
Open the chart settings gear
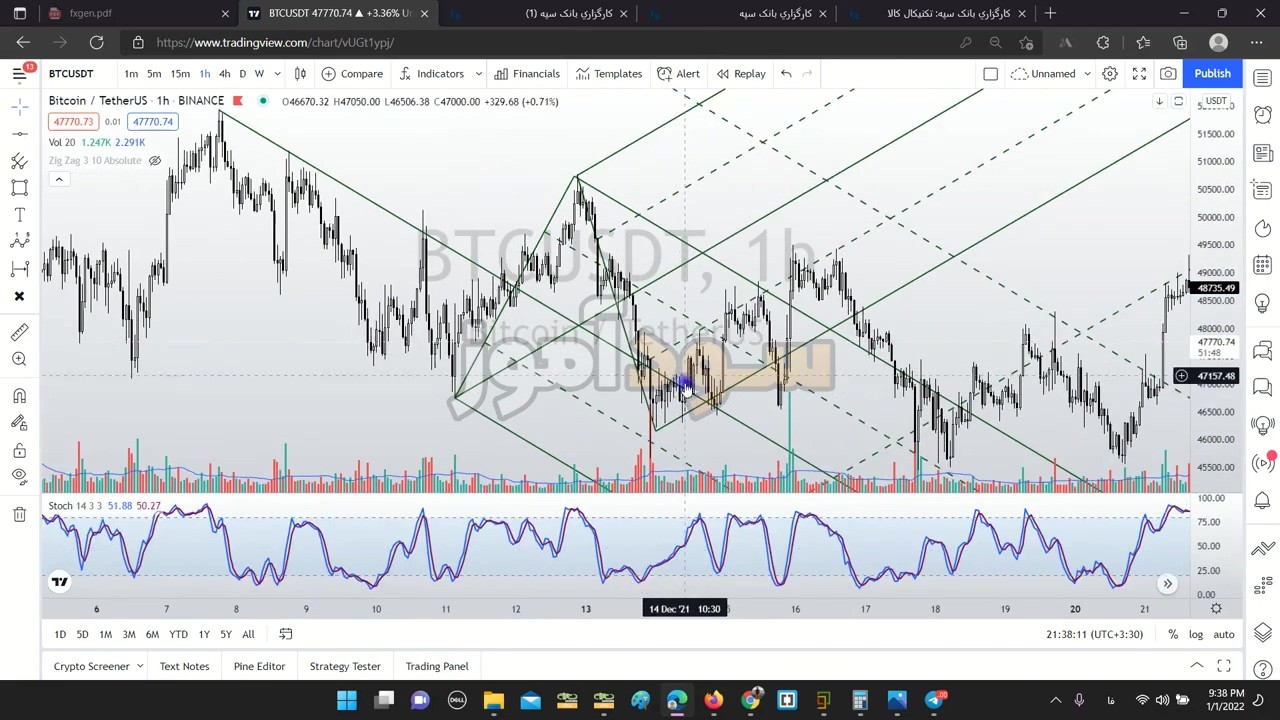[1110, 74]
